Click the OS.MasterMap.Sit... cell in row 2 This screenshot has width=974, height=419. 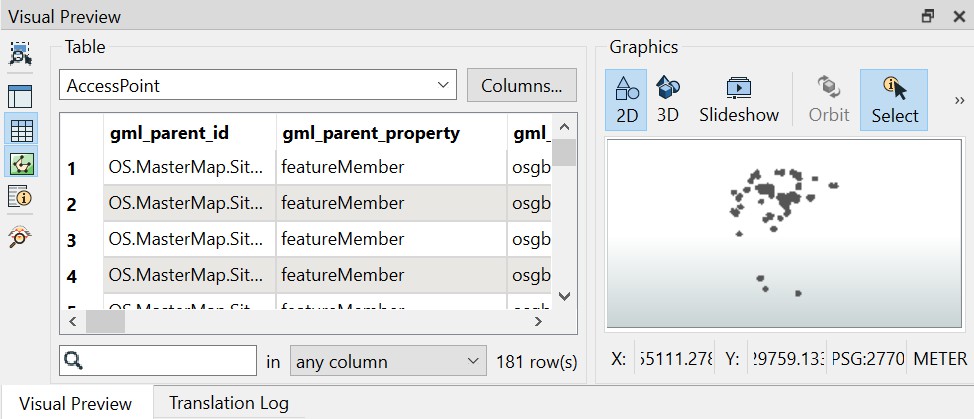point(189,203)
